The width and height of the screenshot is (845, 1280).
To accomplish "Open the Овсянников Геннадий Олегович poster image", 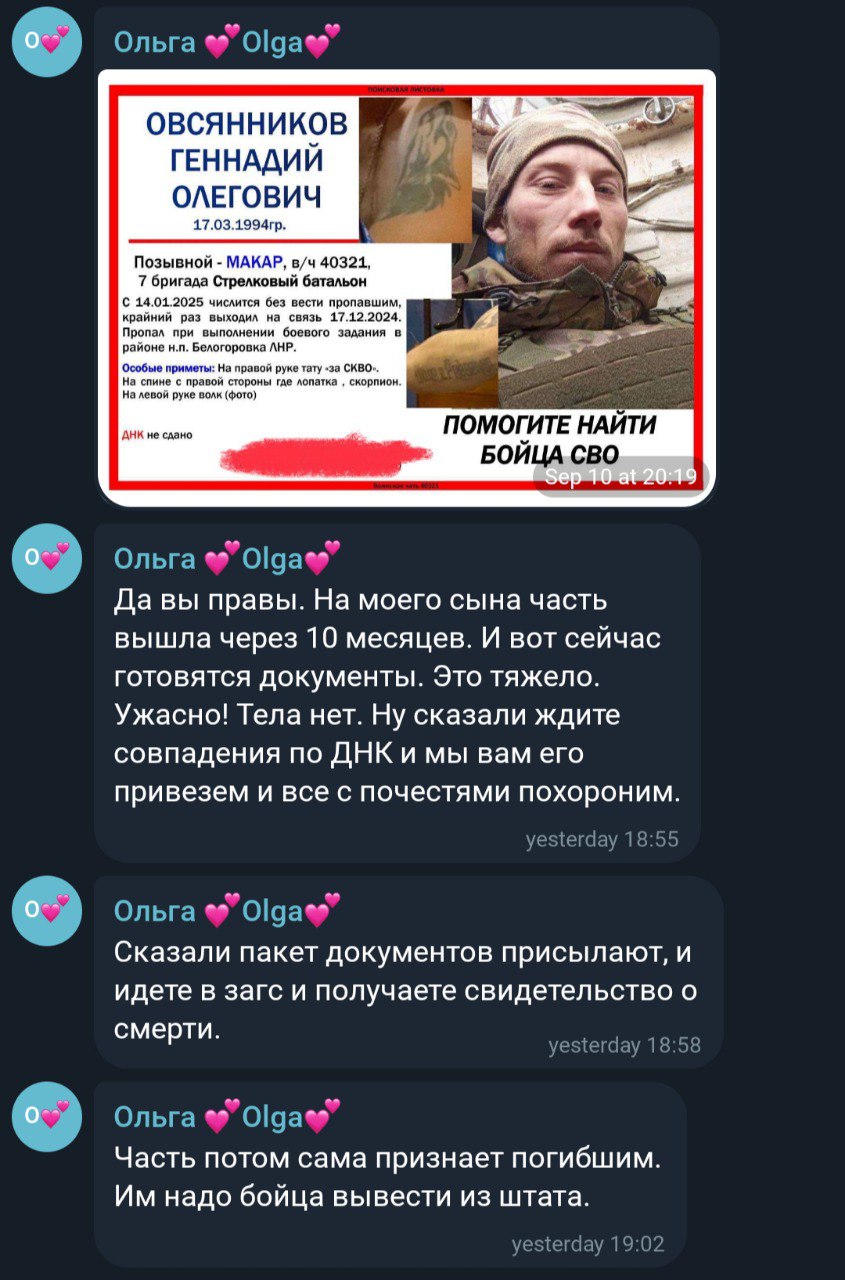I will pyautogui.click(x=406, y=287).
